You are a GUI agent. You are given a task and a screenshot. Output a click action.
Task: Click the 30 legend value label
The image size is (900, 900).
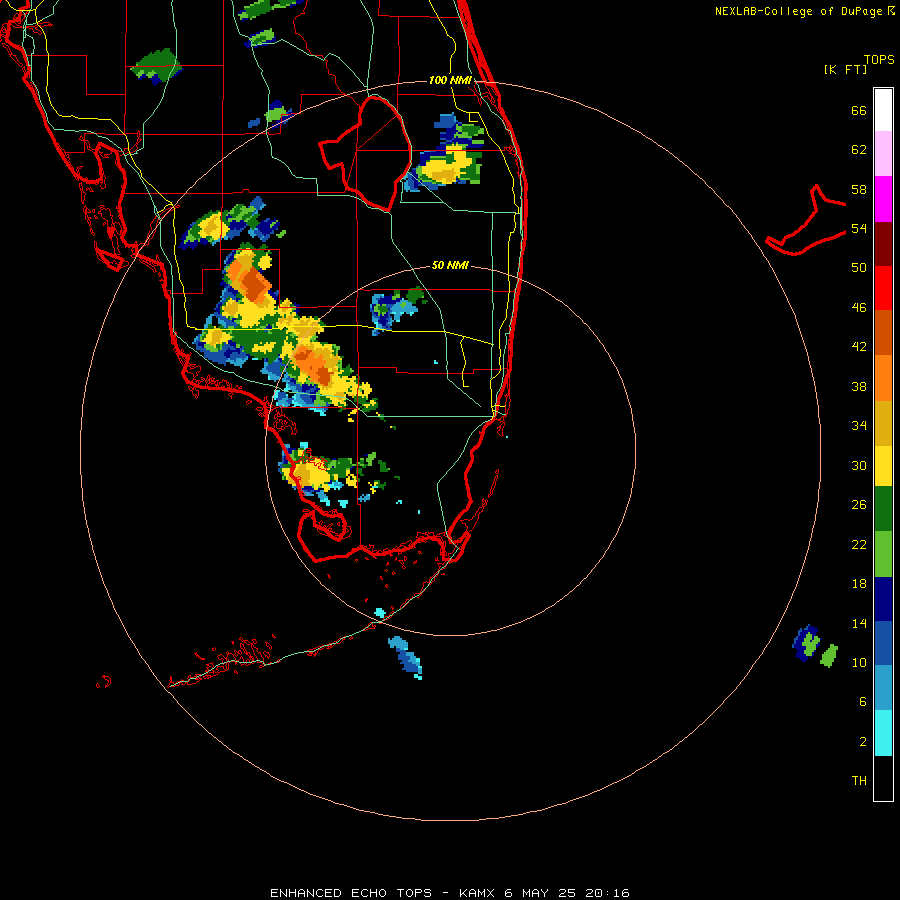(x=859, y=465)
